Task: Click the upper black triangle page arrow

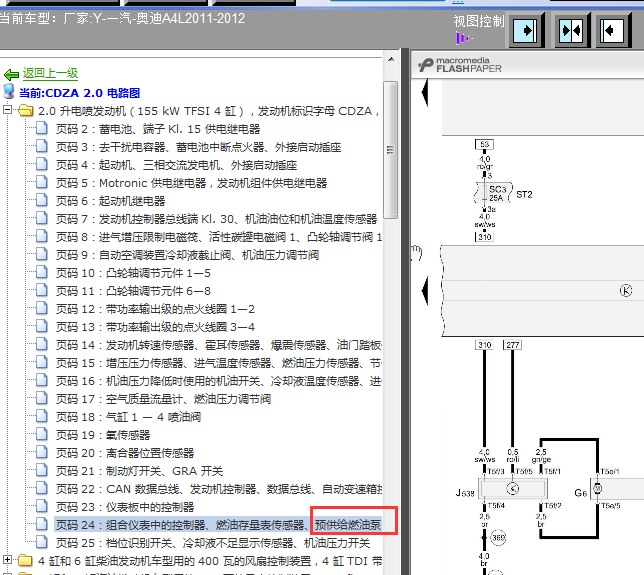Action: click(425, 93)
